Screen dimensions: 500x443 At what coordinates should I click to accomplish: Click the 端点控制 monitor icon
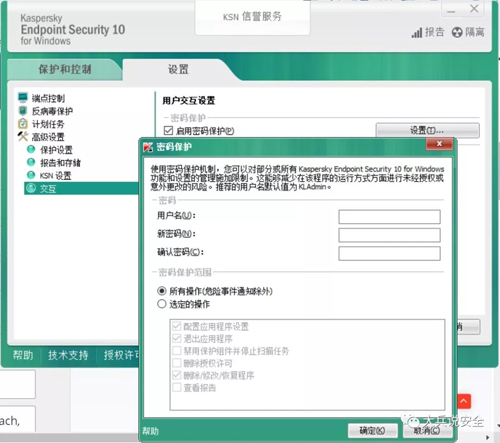(23, 97)
